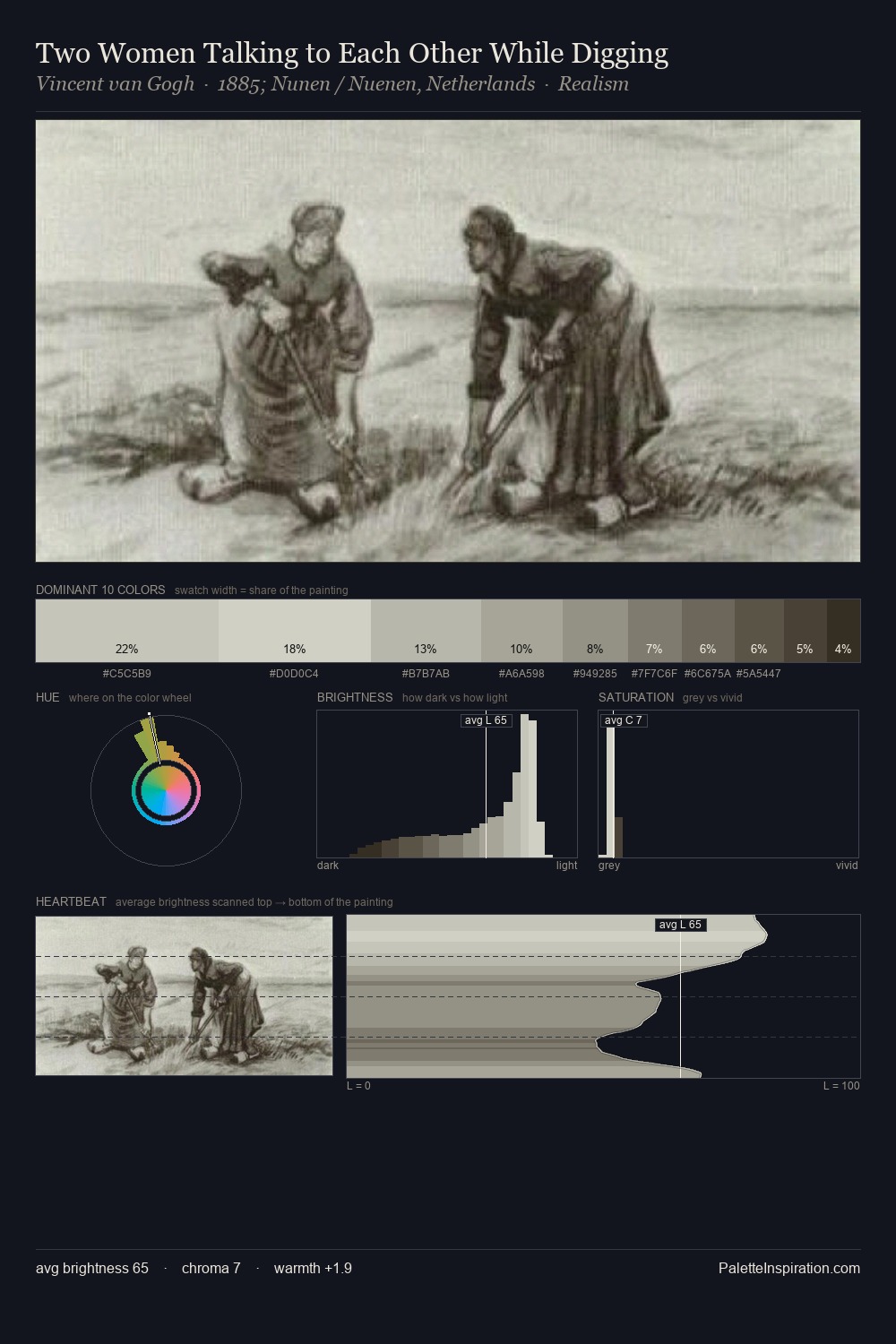Screen dimensions: 896x1344
Task: Click the hue color wheel
Action: pyautogui.click(x=166, y=790)
